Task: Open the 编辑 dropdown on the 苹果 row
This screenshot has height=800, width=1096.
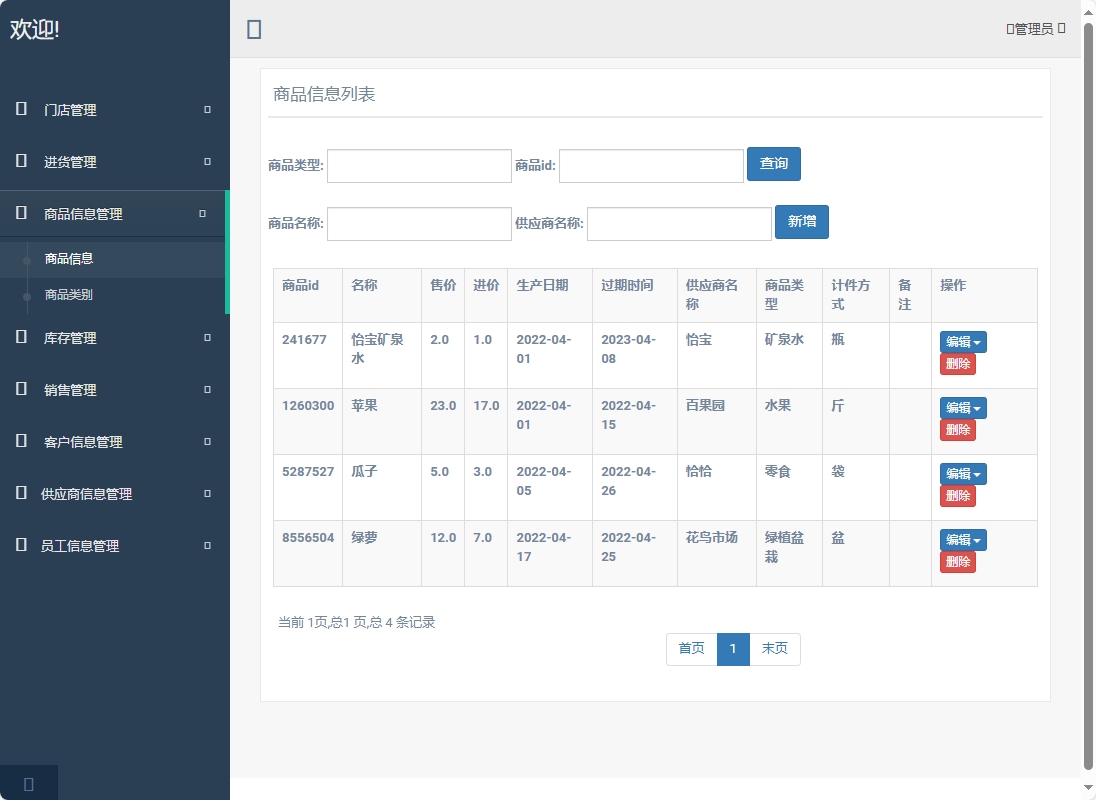Action: (962, 408)
